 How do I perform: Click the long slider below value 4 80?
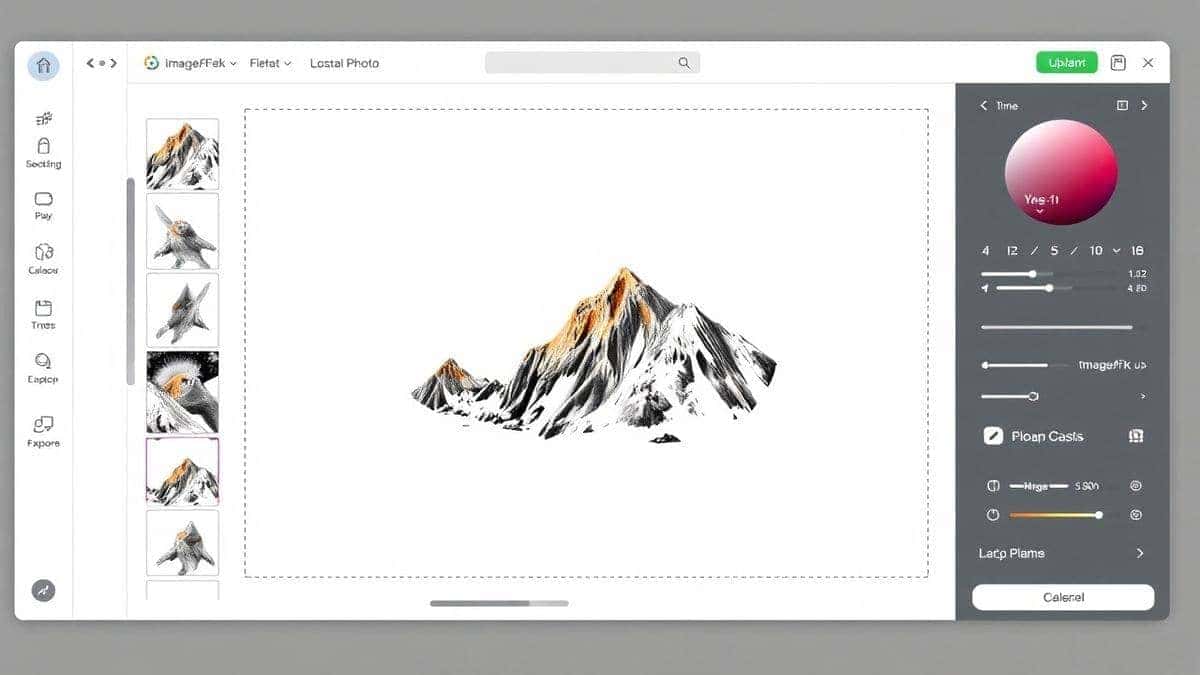(1057, 327)
